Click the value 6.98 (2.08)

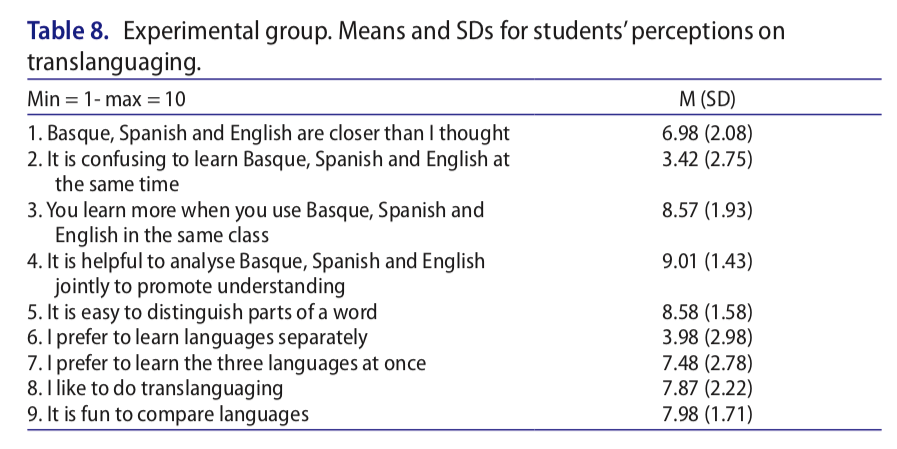click(706, 133)
